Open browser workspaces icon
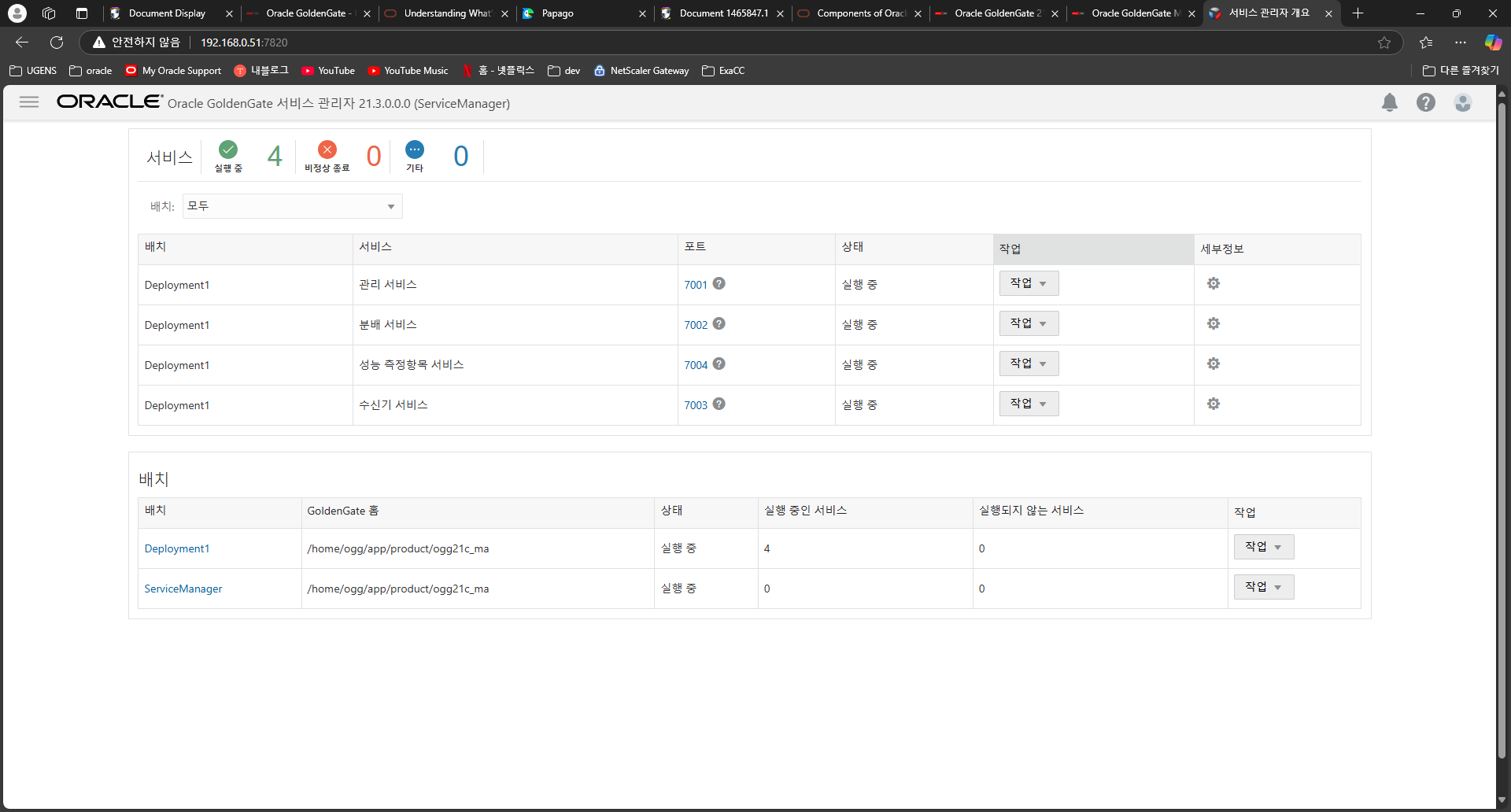Viewport: 1511px width, 812px height. click(x=49, y=13)
